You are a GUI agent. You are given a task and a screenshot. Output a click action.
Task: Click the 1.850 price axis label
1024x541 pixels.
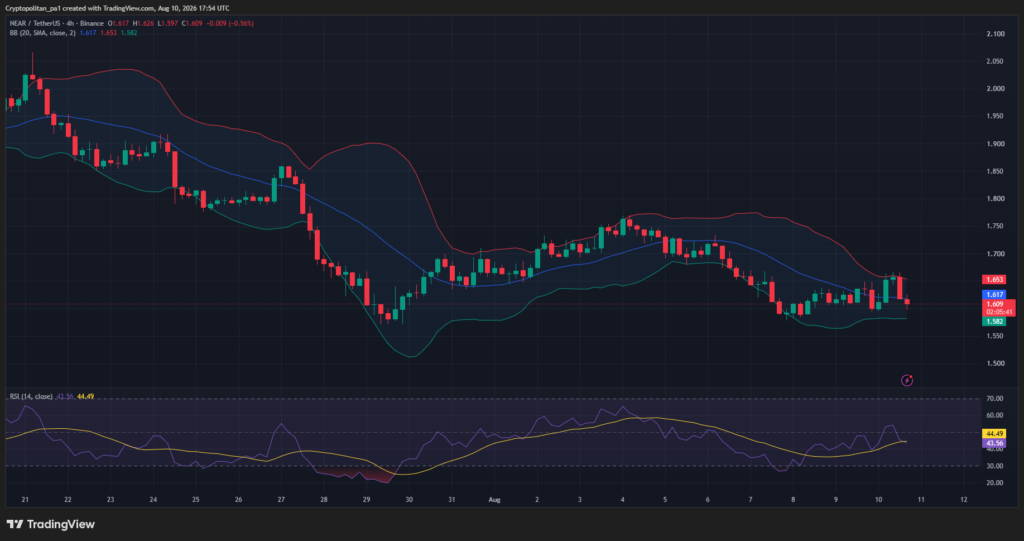(x=995, y=171)
